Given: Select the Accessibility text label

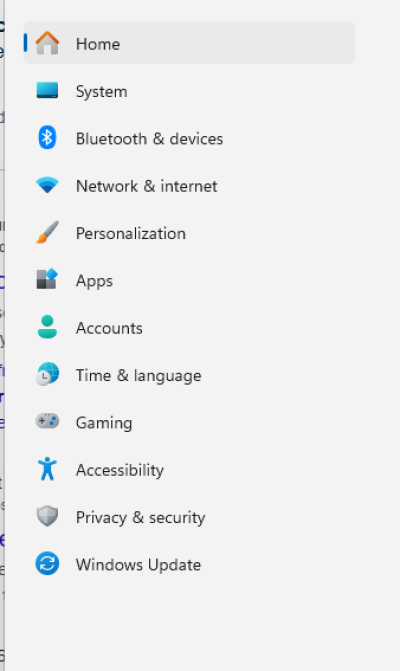Looking at the screenshot, I should pos(120,470).
